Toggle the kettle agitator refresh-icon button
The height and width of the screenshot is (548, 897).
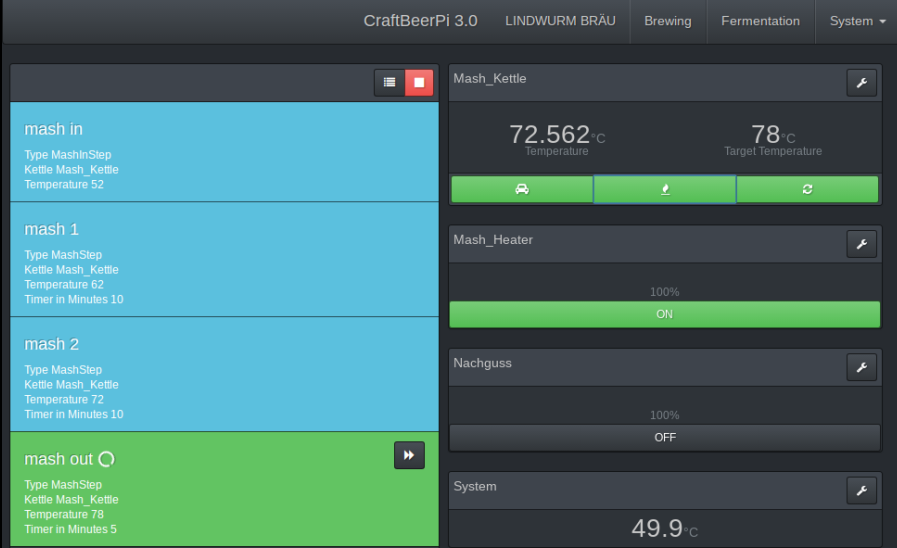(x=808, y=189)
